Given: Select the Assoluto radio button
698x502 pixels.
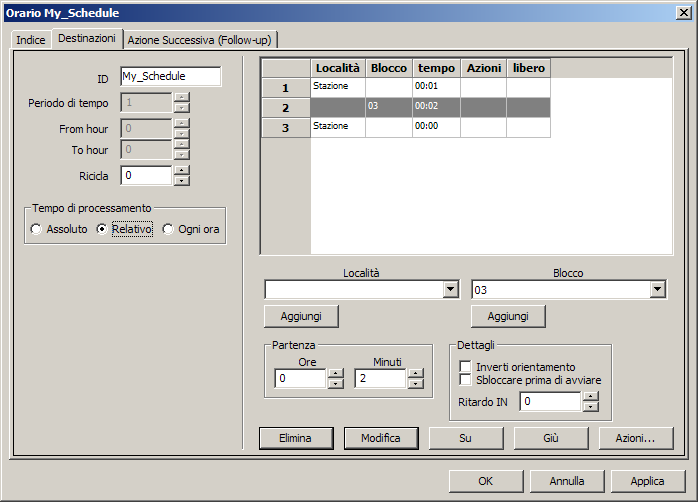Looking at the screenshot, I should coord(37,229).
